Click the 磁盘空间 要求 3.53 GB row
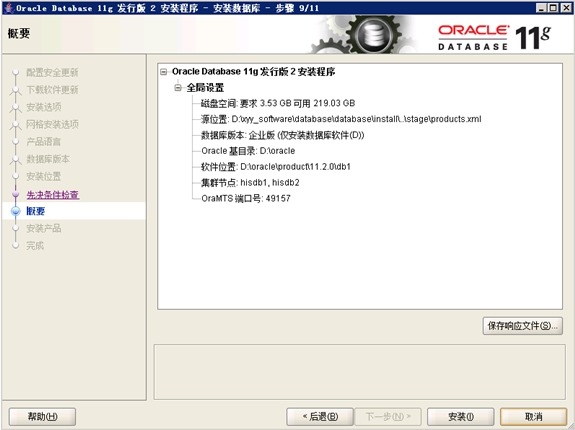The height and width of the screenshot is (430, 575). (x=278, y=103)
